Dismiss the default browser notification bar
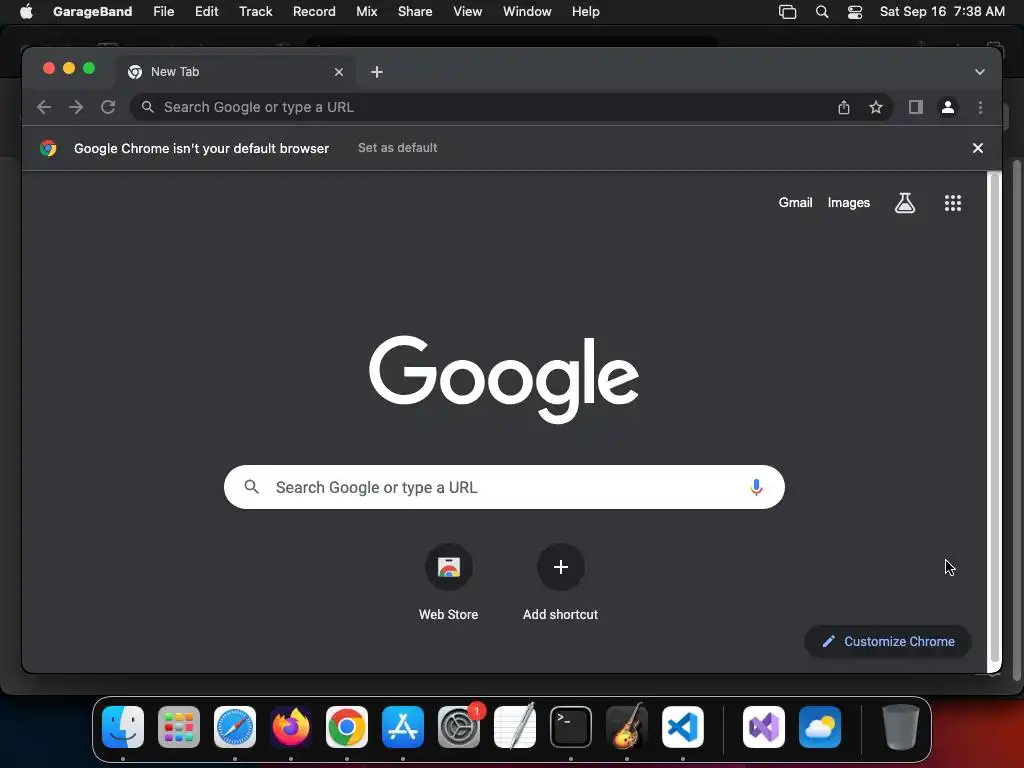The width and height of the screenshot is (1024, 768). tap(978, 148)
